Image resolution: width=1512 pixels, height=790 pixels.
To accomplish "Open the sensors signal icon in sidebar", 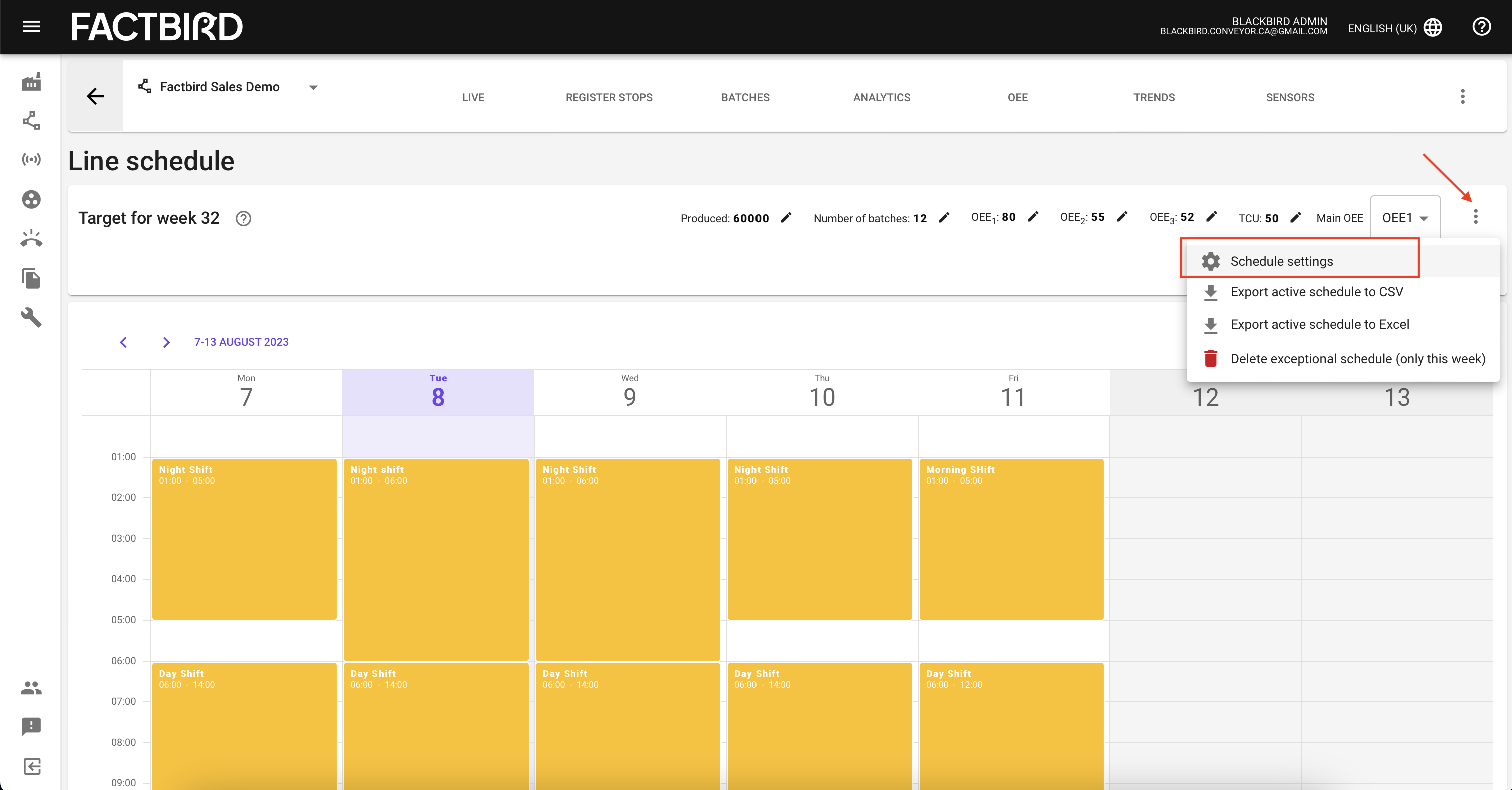I will point(31,159).
